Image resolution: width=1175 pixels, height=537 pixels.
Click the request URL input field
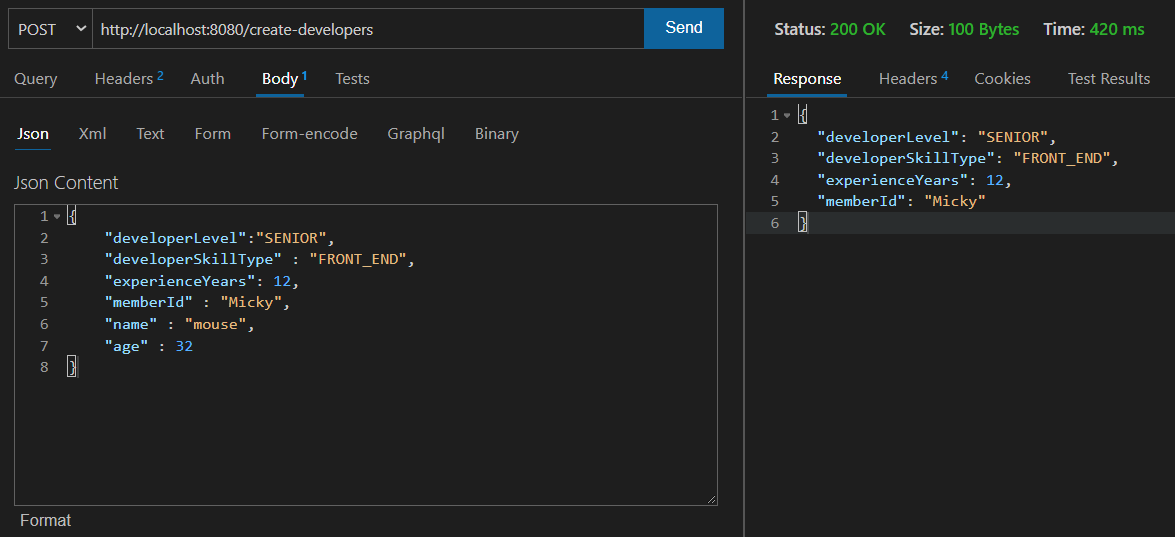pos(368,28)
